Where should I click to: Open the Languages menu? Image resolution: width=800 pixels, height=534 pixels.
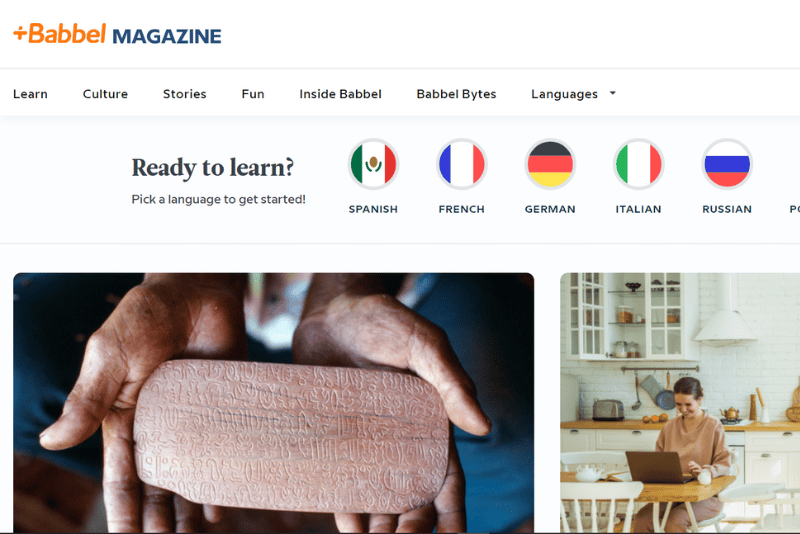[x=564, y=94]
